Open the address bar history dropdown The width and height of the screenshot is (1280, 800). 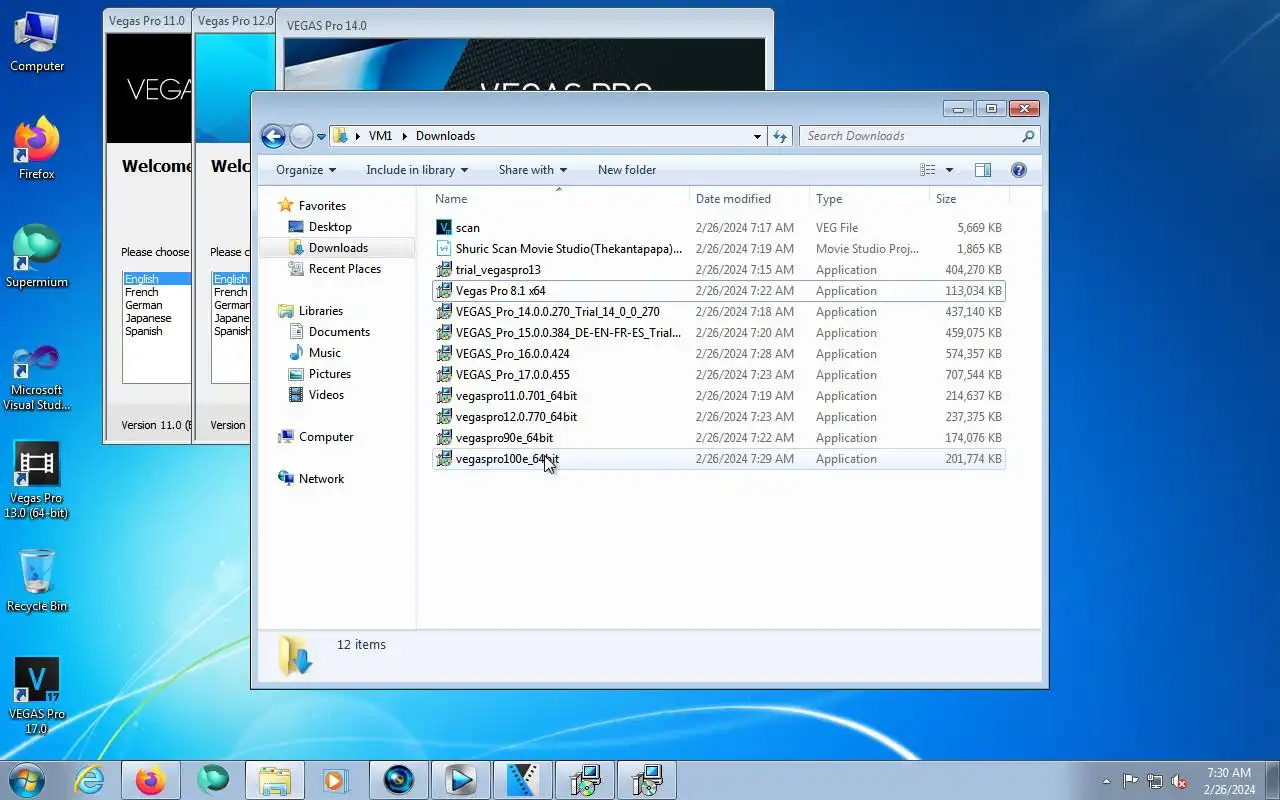pyautogui.click(x=757, y=136)
